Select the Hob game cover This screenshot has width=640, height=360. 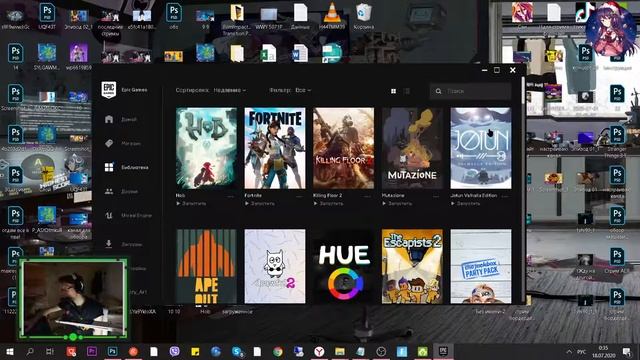(x=206, y=148)
